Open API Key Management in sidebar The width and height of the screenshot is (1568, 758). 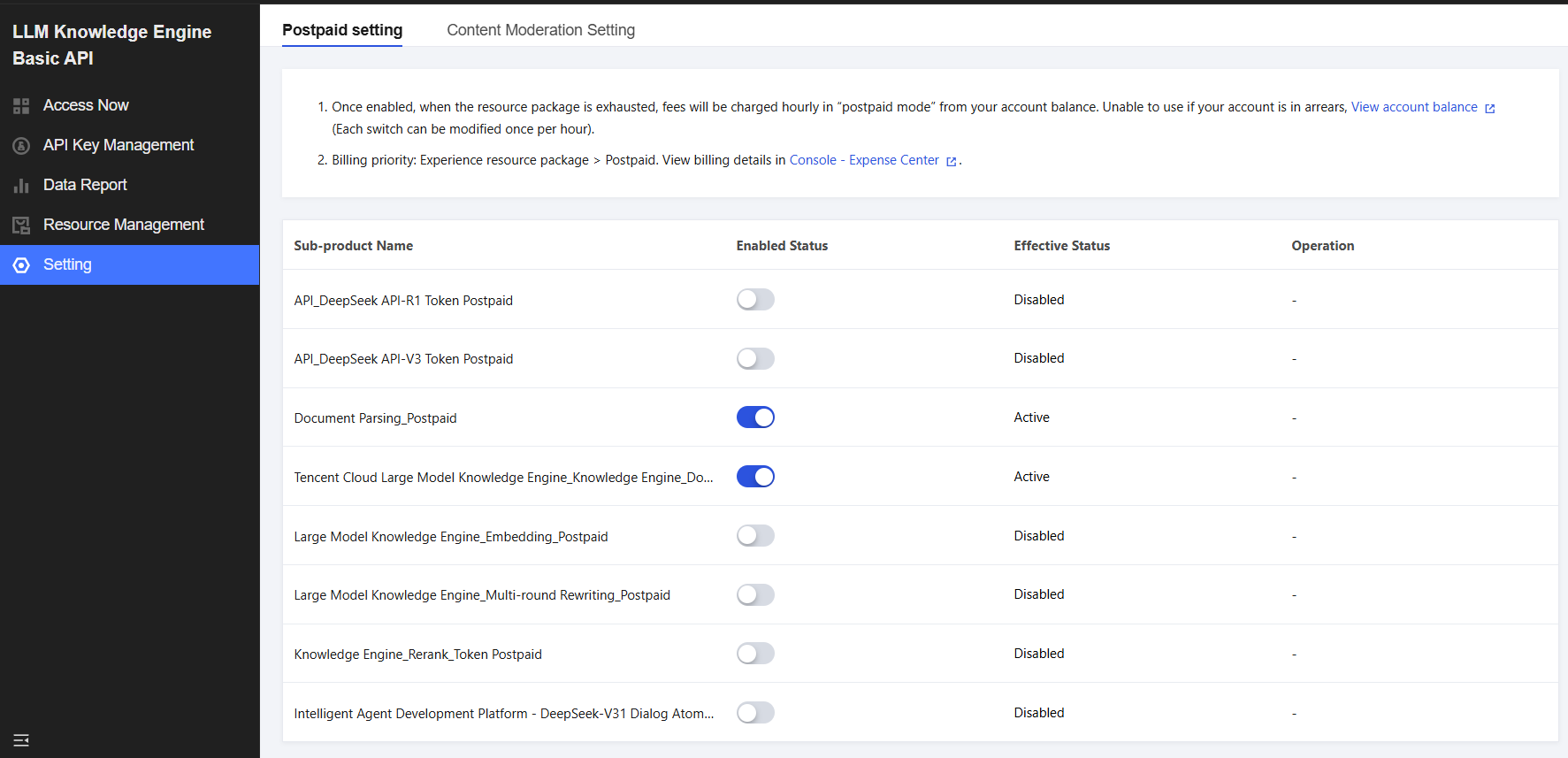(x=119, y=145)
